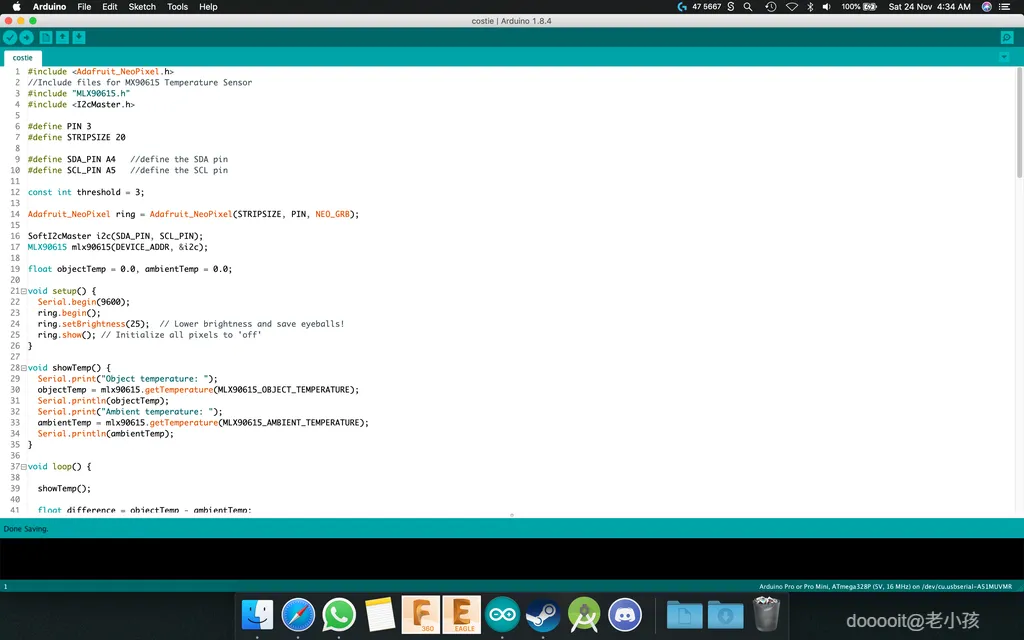Open the Help menu
Viewport: 1024px width, 640px height.
pos(208,7)
